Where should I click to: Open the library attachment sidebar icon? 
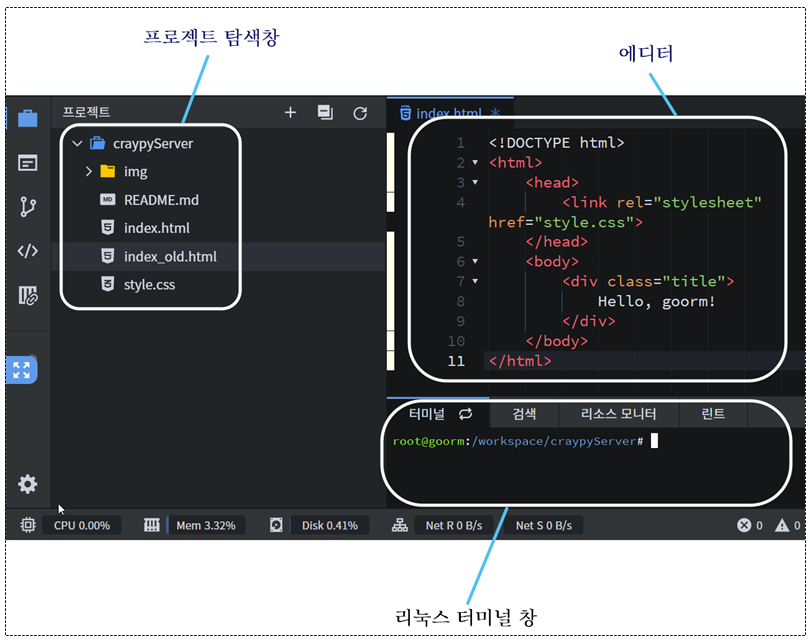click(x=28, y=295)
